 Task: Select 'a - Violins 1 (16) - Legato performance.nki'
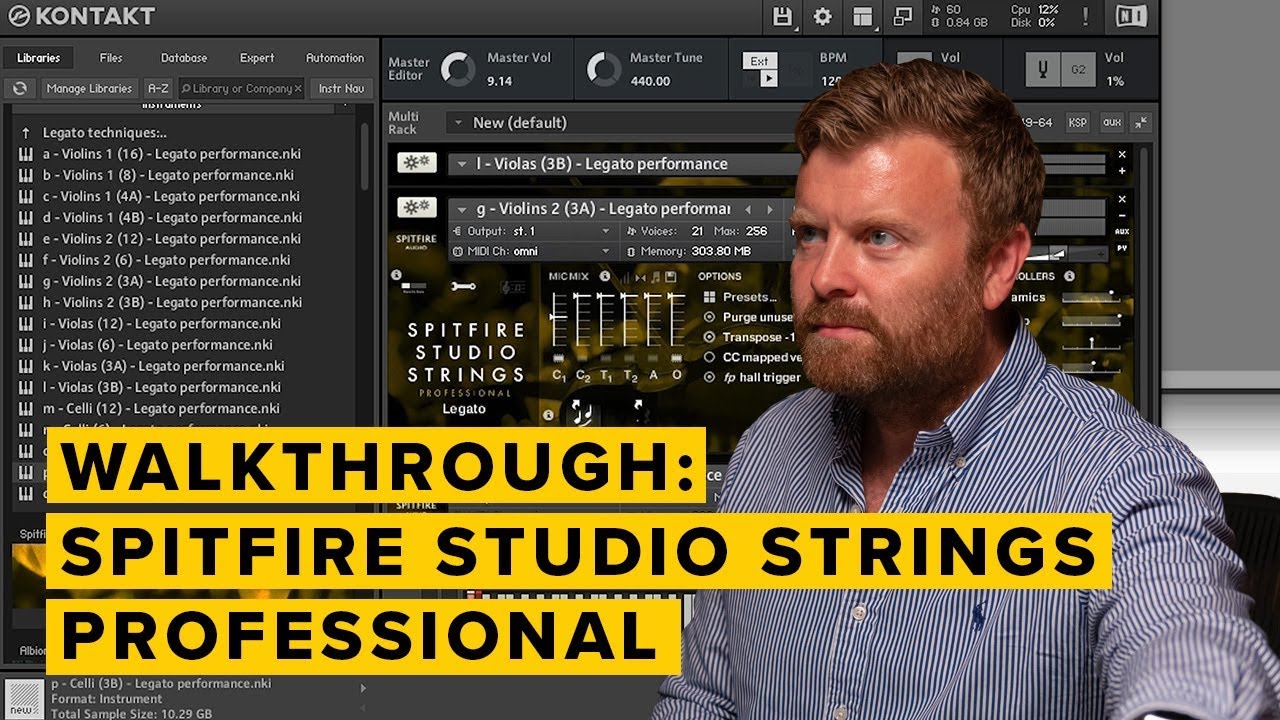tap(171, 154)
